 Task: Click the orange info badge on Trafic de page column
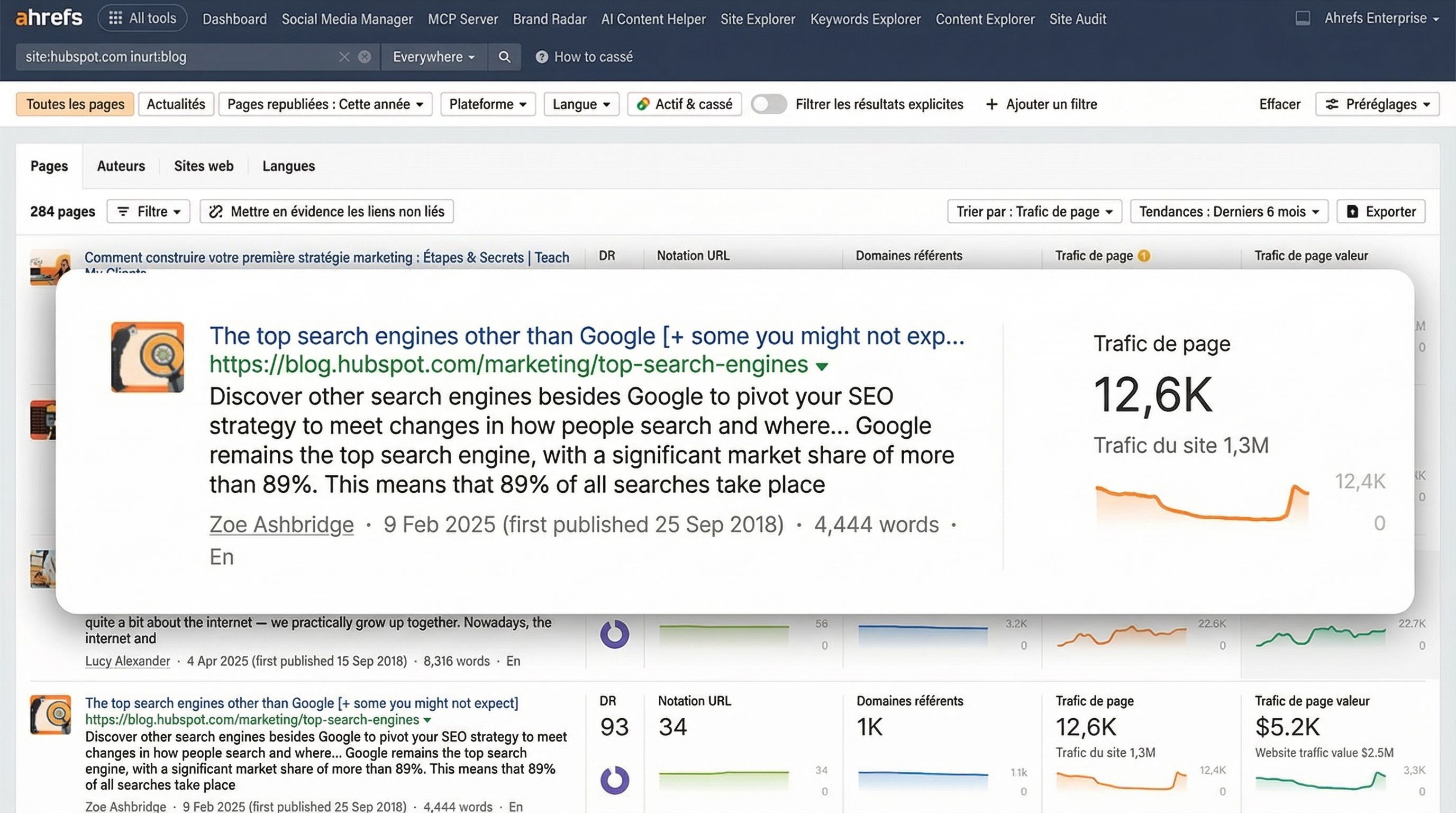(1143, 256)
